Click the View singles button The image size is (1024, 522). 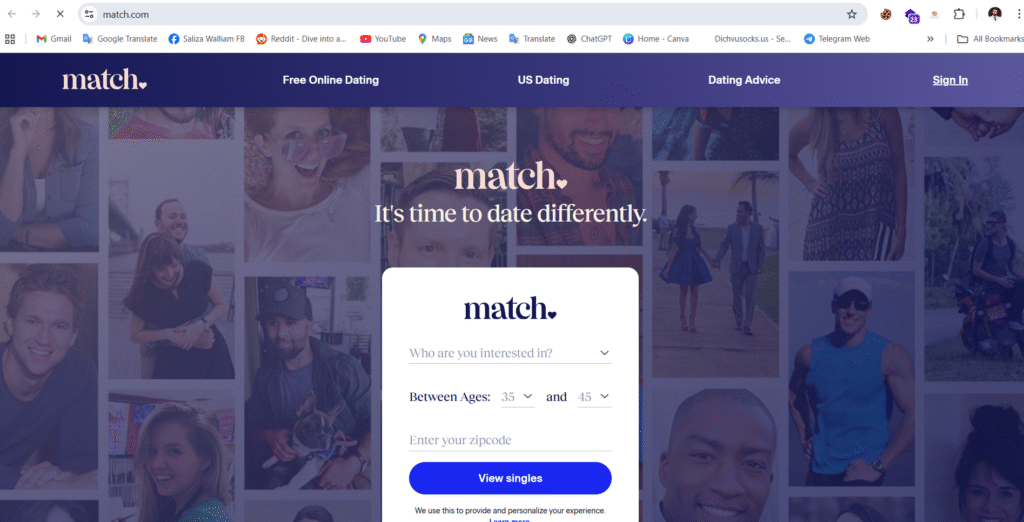pyautogui.click(x=510, y=478)
